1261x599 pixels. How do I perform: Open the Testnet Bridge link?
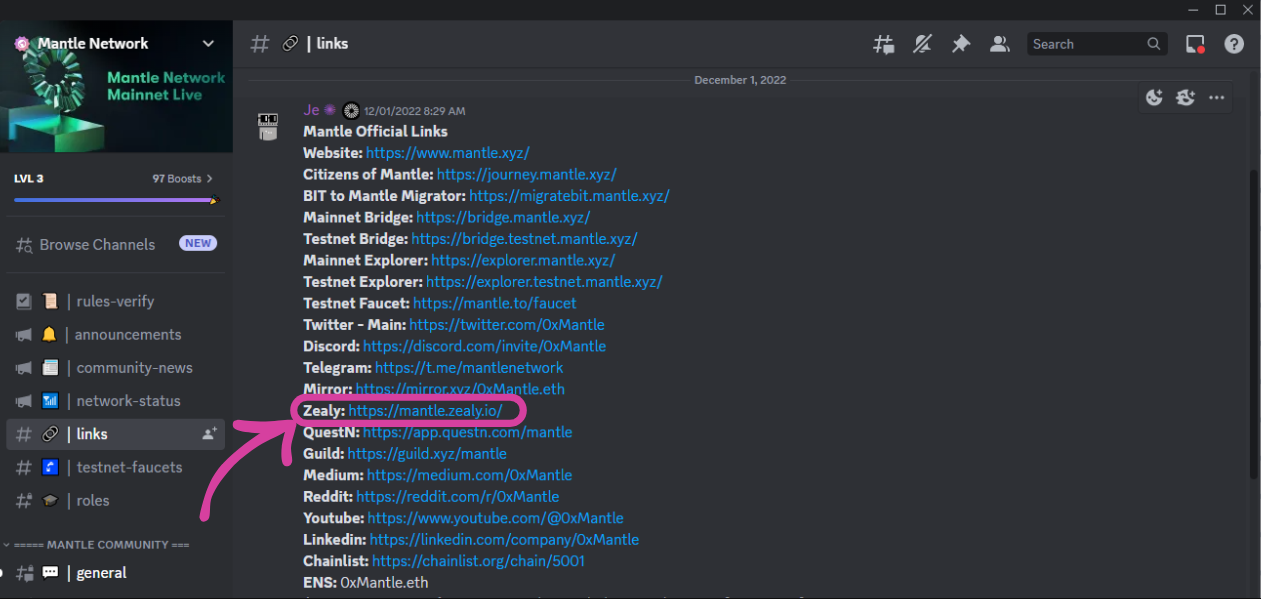click(524, 239)
